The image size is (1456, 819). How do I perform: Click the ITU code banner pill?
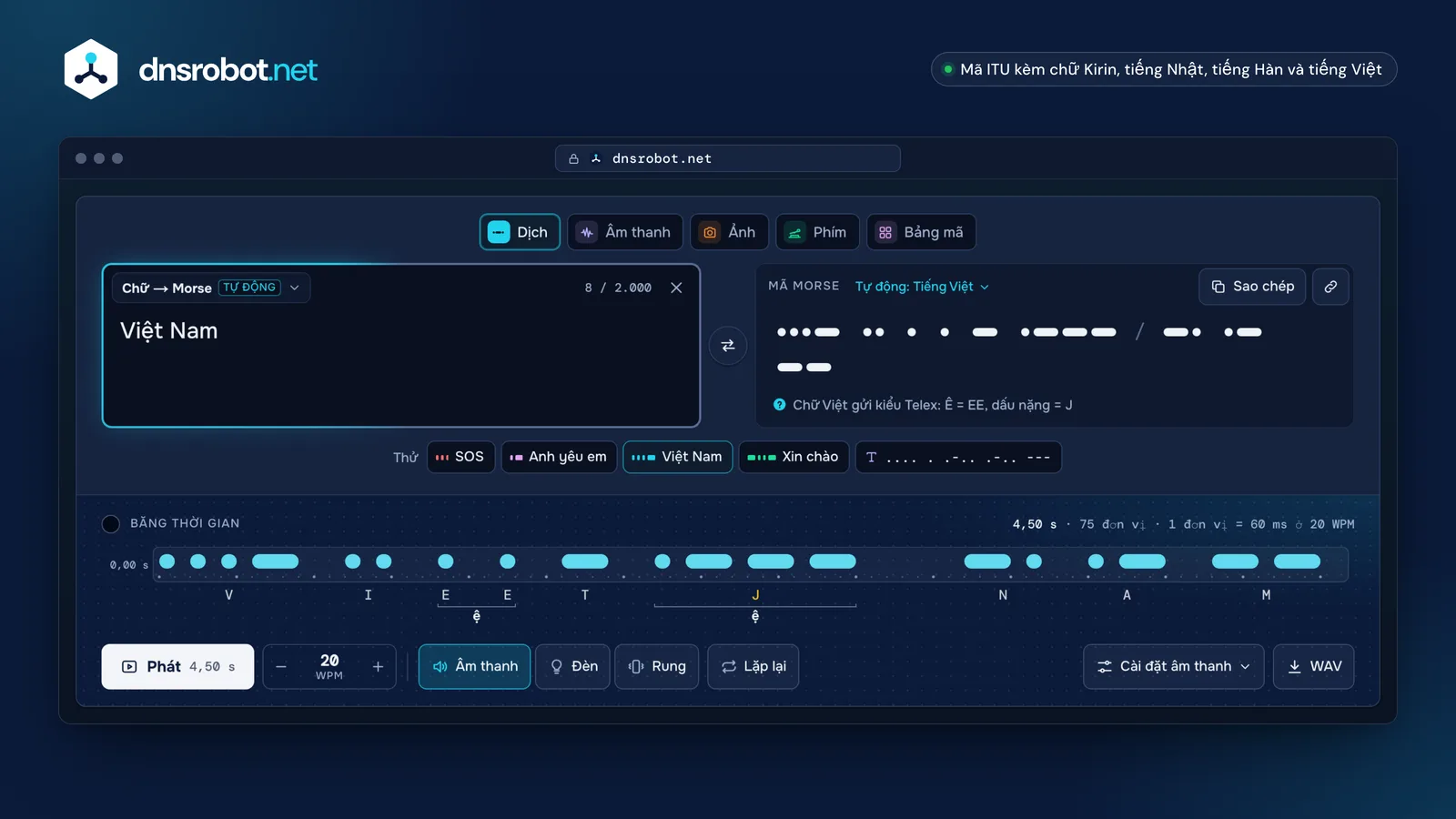pyautogui.click(x=1164, y=69)
